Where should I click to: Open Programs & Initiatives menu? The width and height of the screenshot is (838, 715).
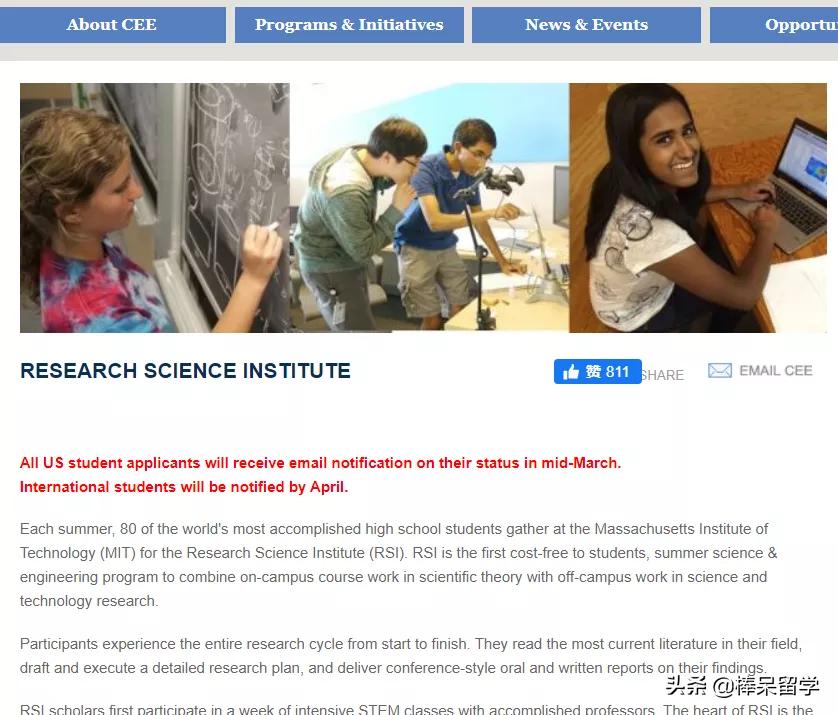coord(349,25)
